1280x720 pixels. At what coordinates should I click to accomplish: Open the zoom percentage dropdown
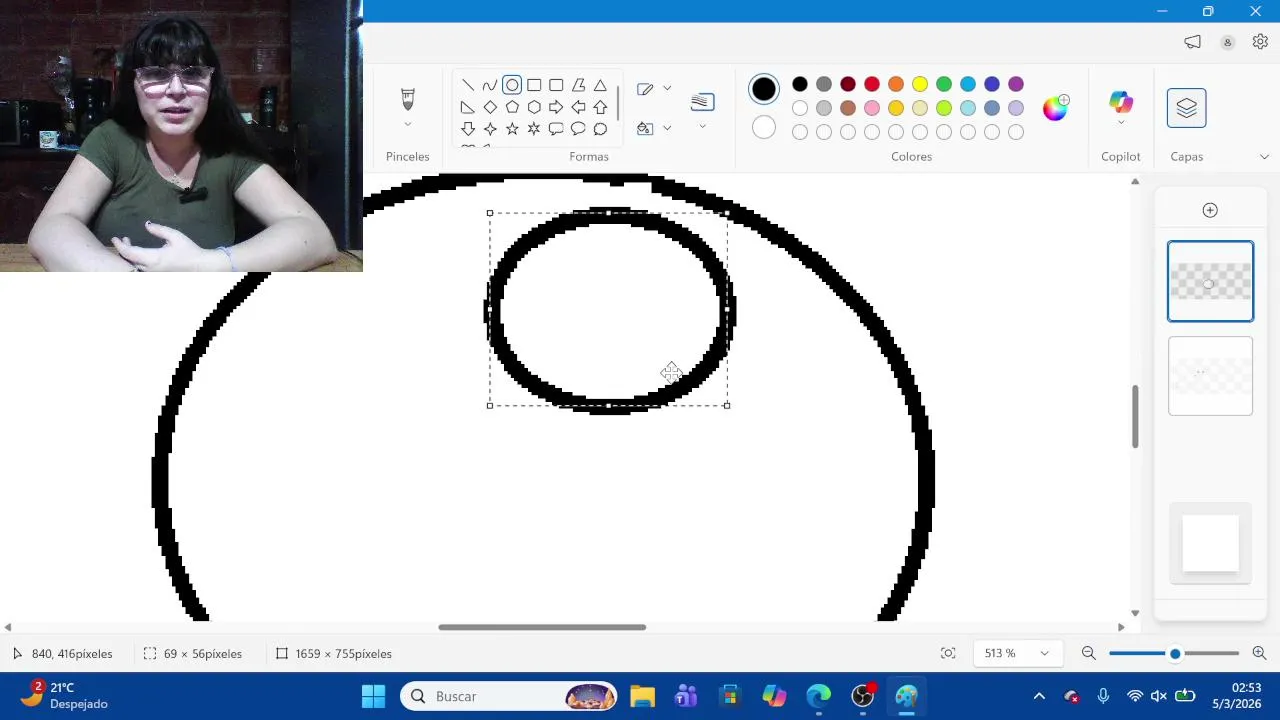[1017, 653]
